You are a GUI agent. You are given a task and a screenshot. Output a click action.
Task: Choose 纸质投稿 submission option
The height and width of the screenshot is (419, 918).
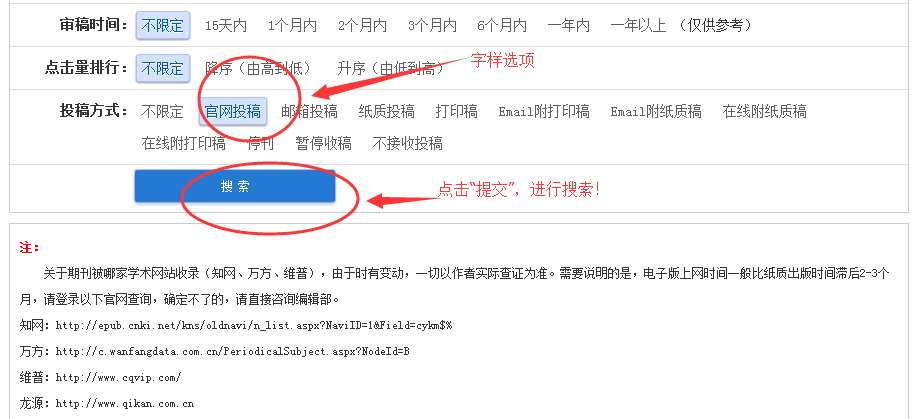(x=386, y=111)
